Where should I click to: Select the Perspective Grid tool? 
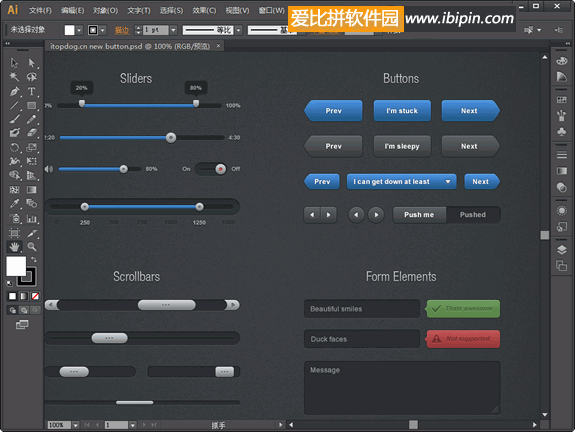coord(32,175)
